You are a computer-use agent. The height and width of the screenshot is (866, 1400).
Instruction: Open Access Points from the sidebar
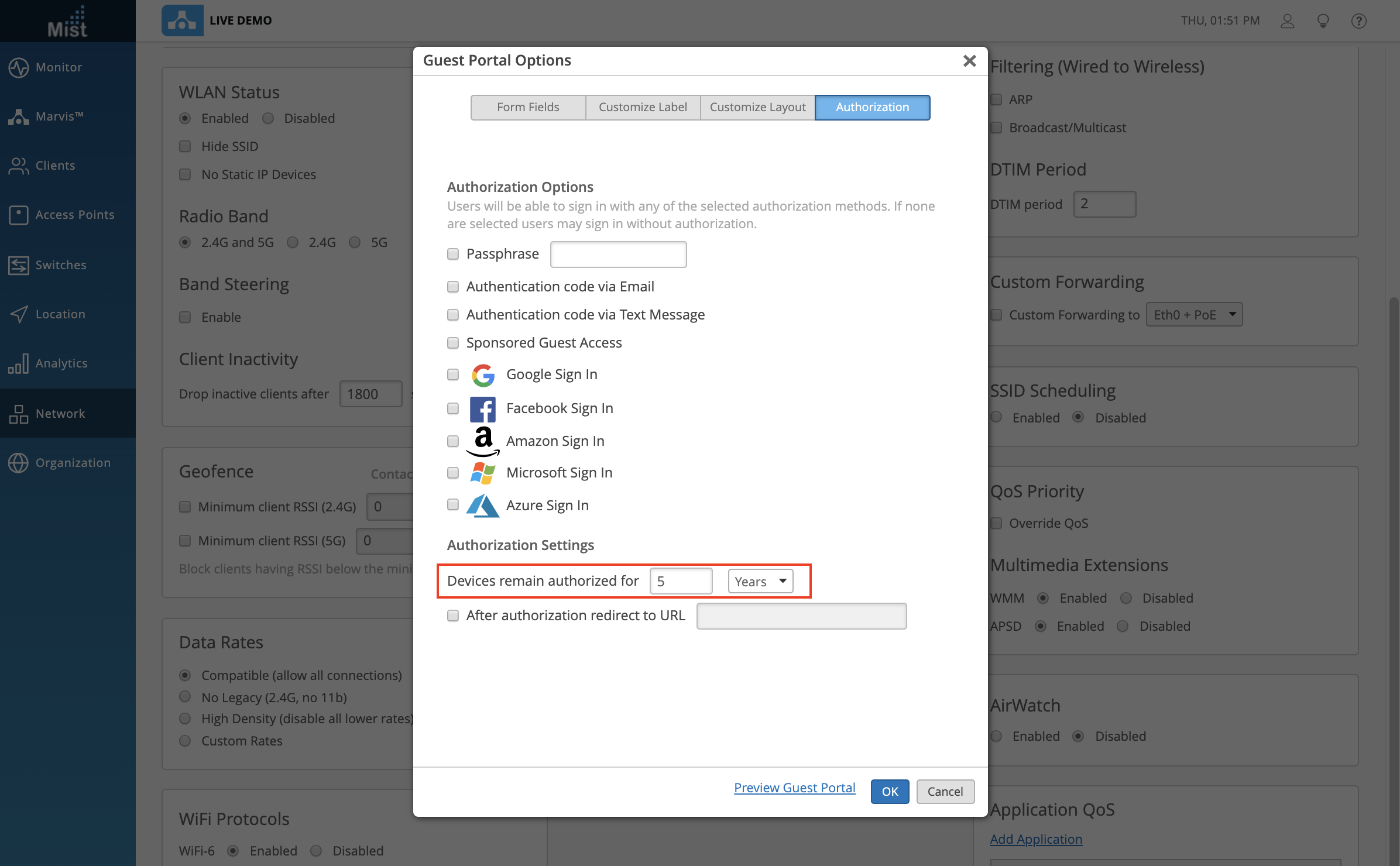(19, 215)
